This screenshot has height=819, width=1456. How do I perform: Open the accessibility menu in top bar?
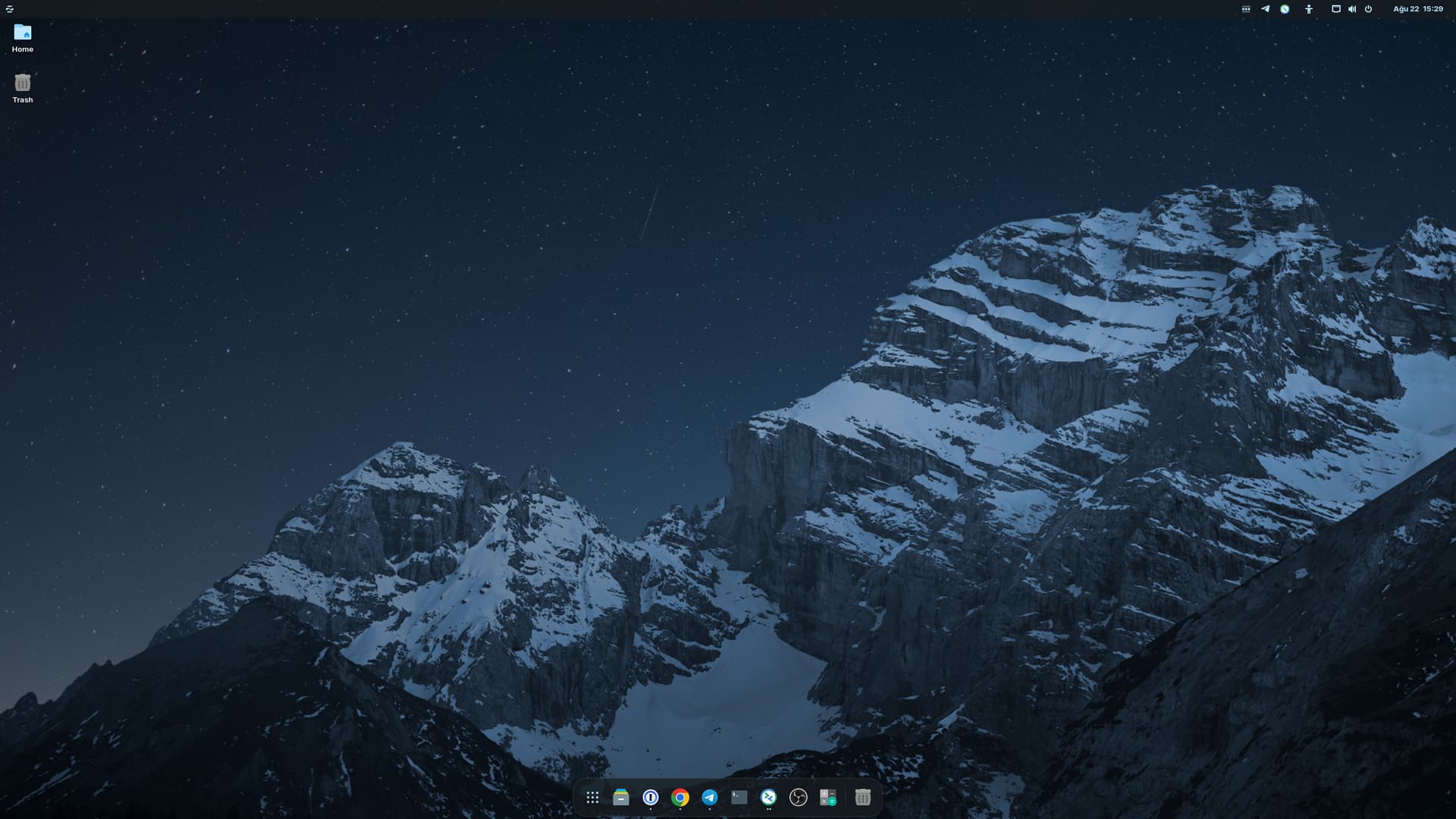(1309, 9)
